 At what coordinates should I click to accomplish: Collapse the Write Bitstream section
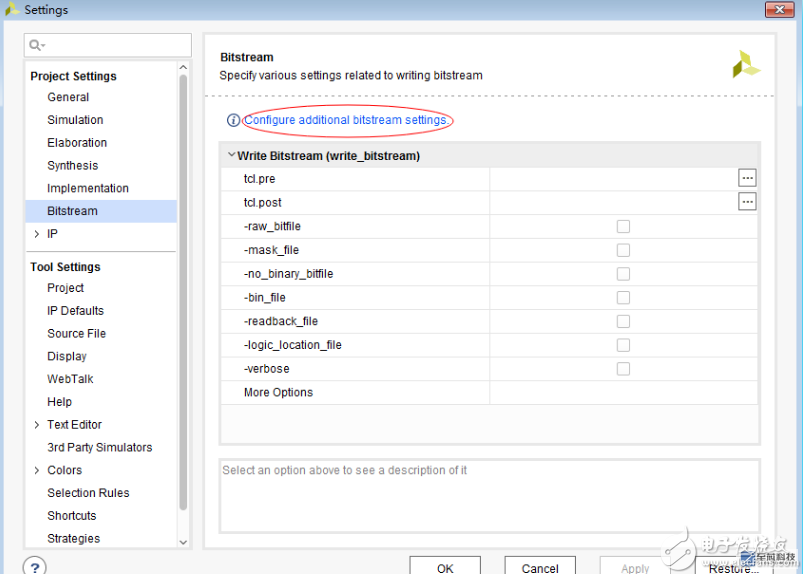231,155
